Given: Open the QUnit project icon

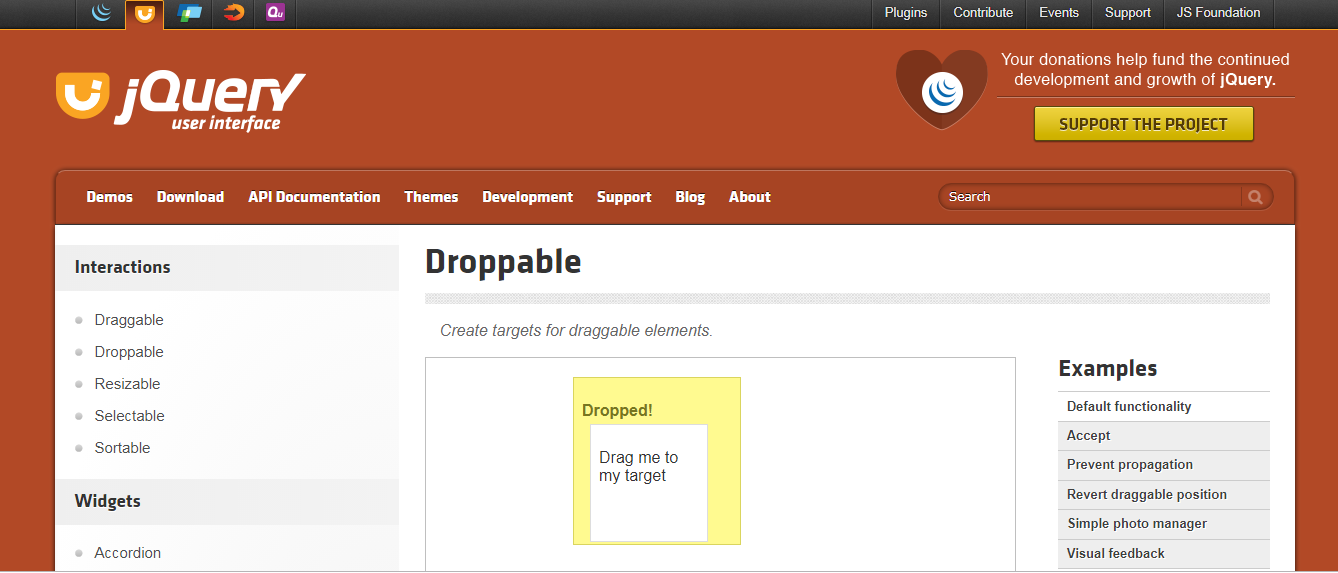Looking at the screenshot, I should point(275,13).
